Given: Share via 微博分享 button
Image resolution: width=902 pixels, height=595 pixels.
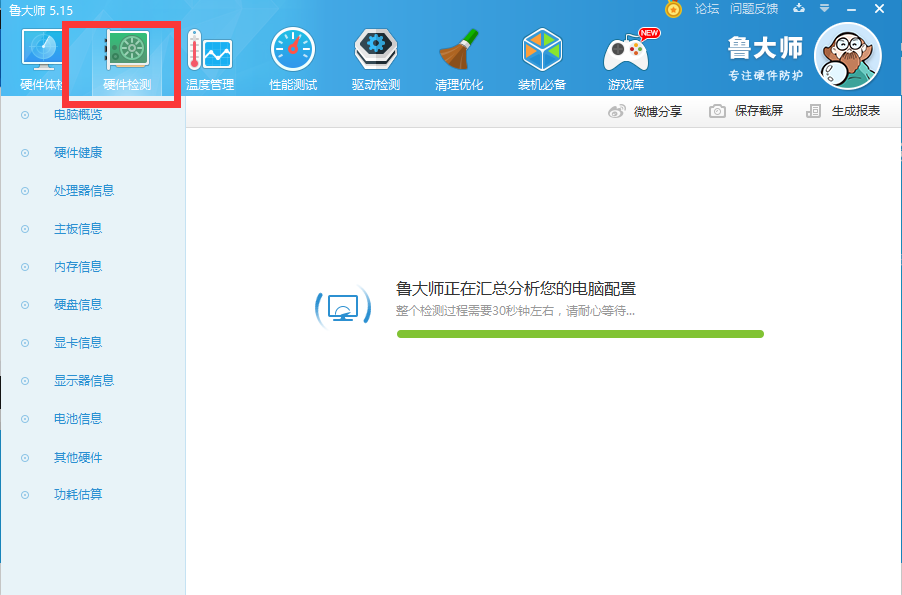Looking at the screenshot, I should click(658, 112).
